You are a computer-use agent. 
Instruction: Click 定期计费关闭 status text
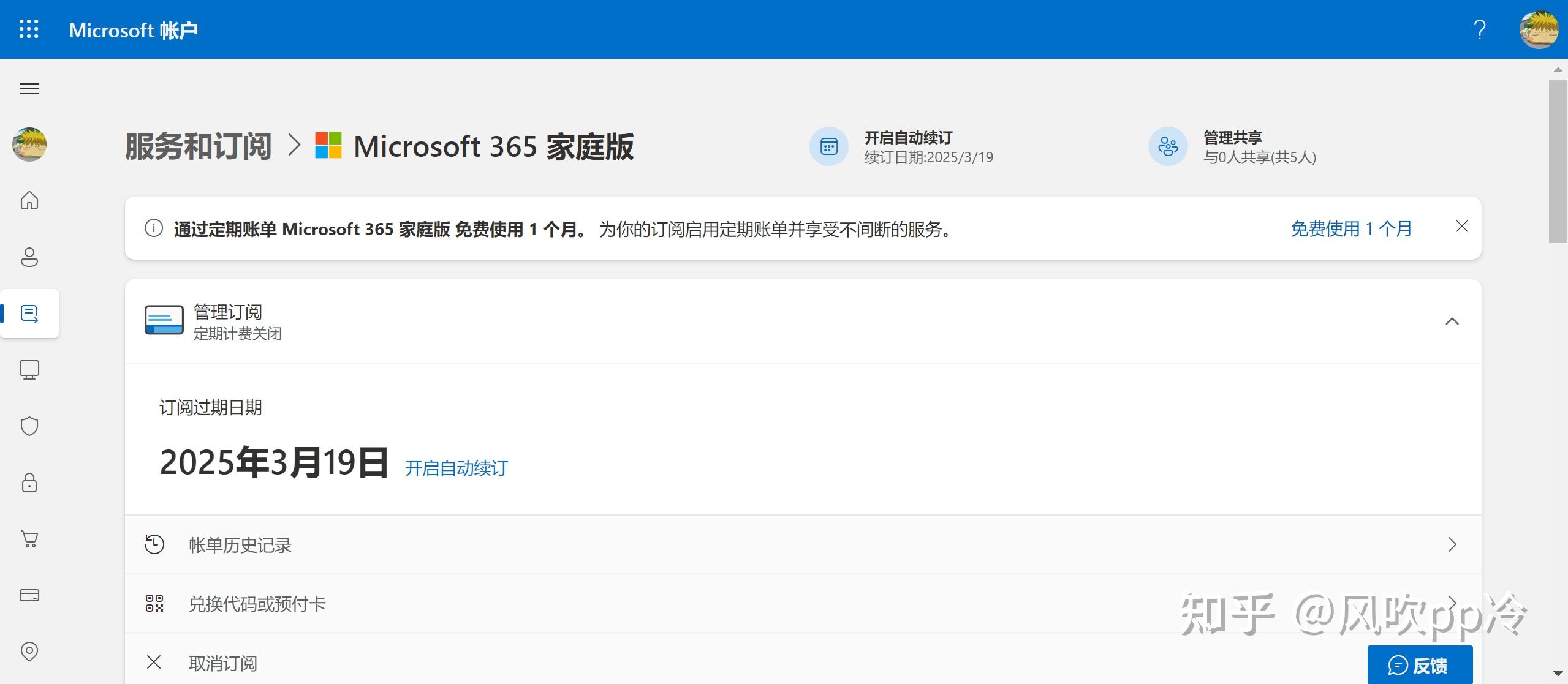click(x=238, y=334)
